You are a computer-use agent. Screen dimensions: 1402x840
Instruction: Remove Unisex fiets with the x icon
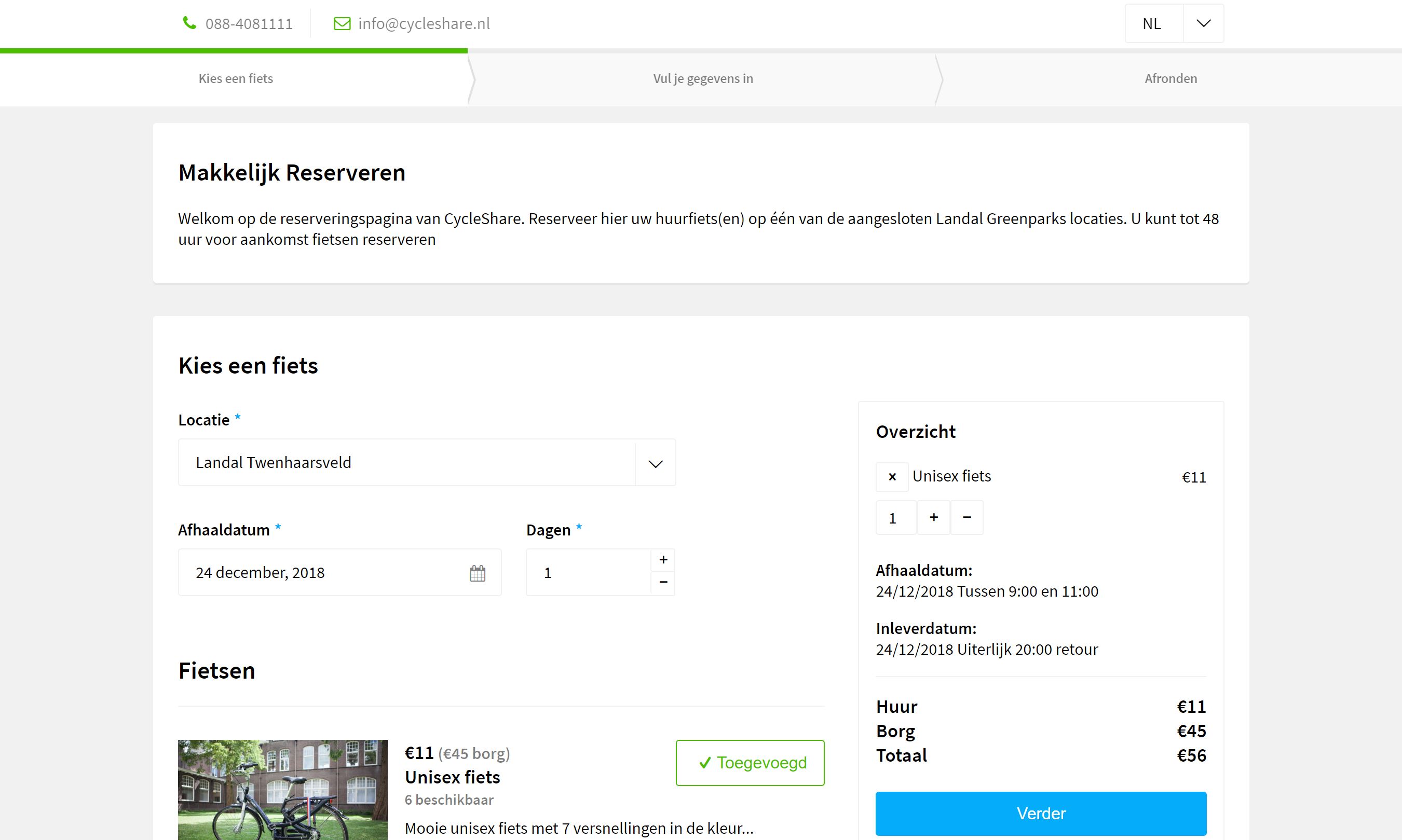point(892,477)
